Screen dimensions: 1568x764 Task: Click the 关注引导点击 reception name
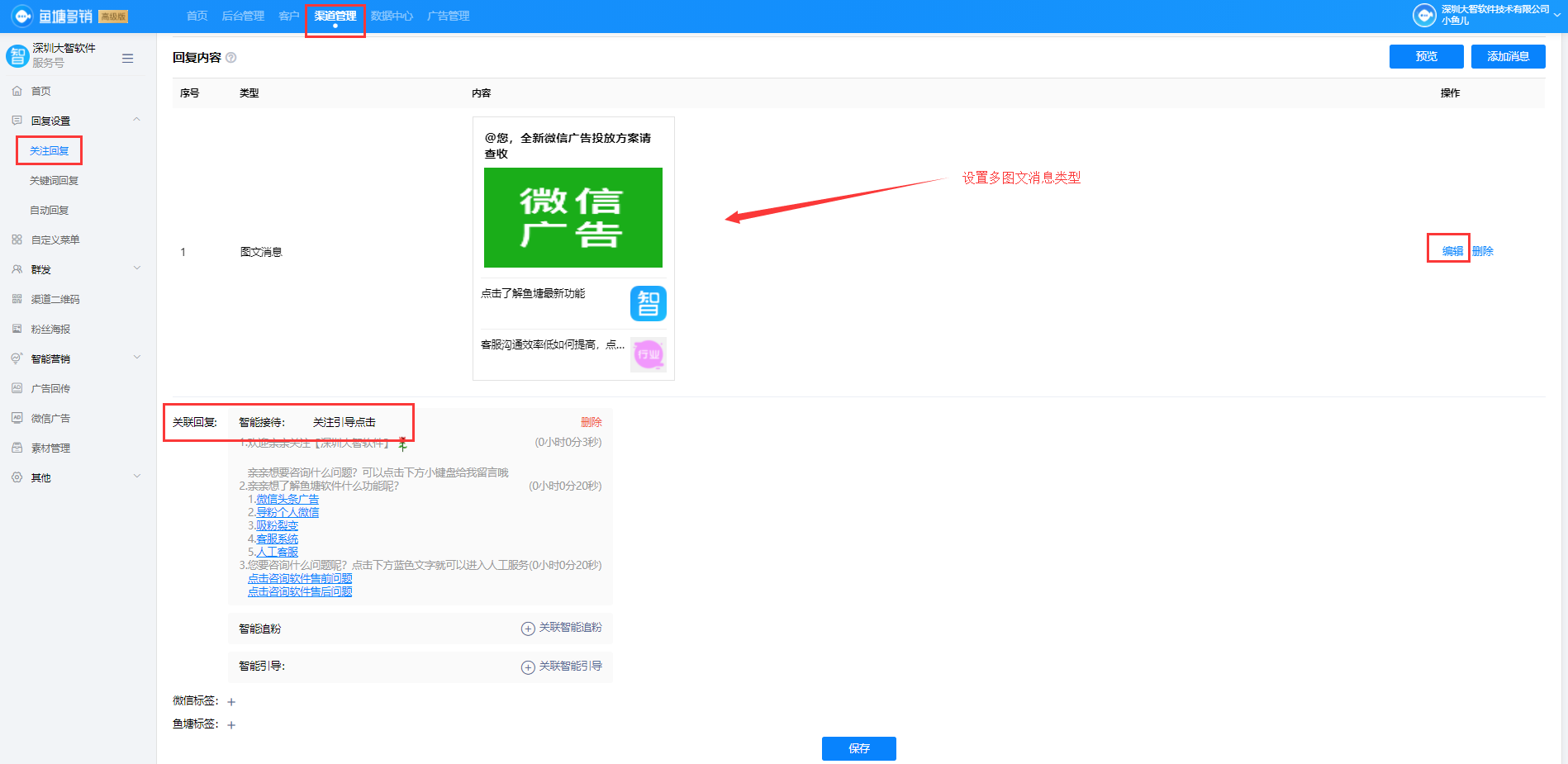[344, 422]
